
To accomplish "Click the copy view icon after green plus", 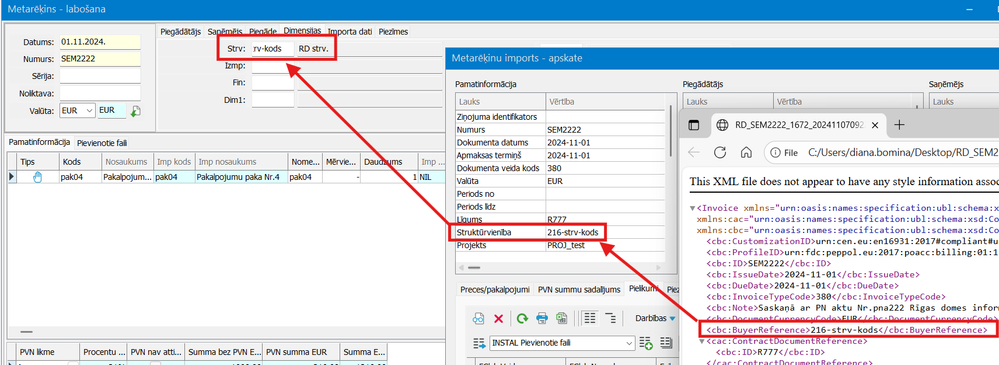I will [665, 343].
